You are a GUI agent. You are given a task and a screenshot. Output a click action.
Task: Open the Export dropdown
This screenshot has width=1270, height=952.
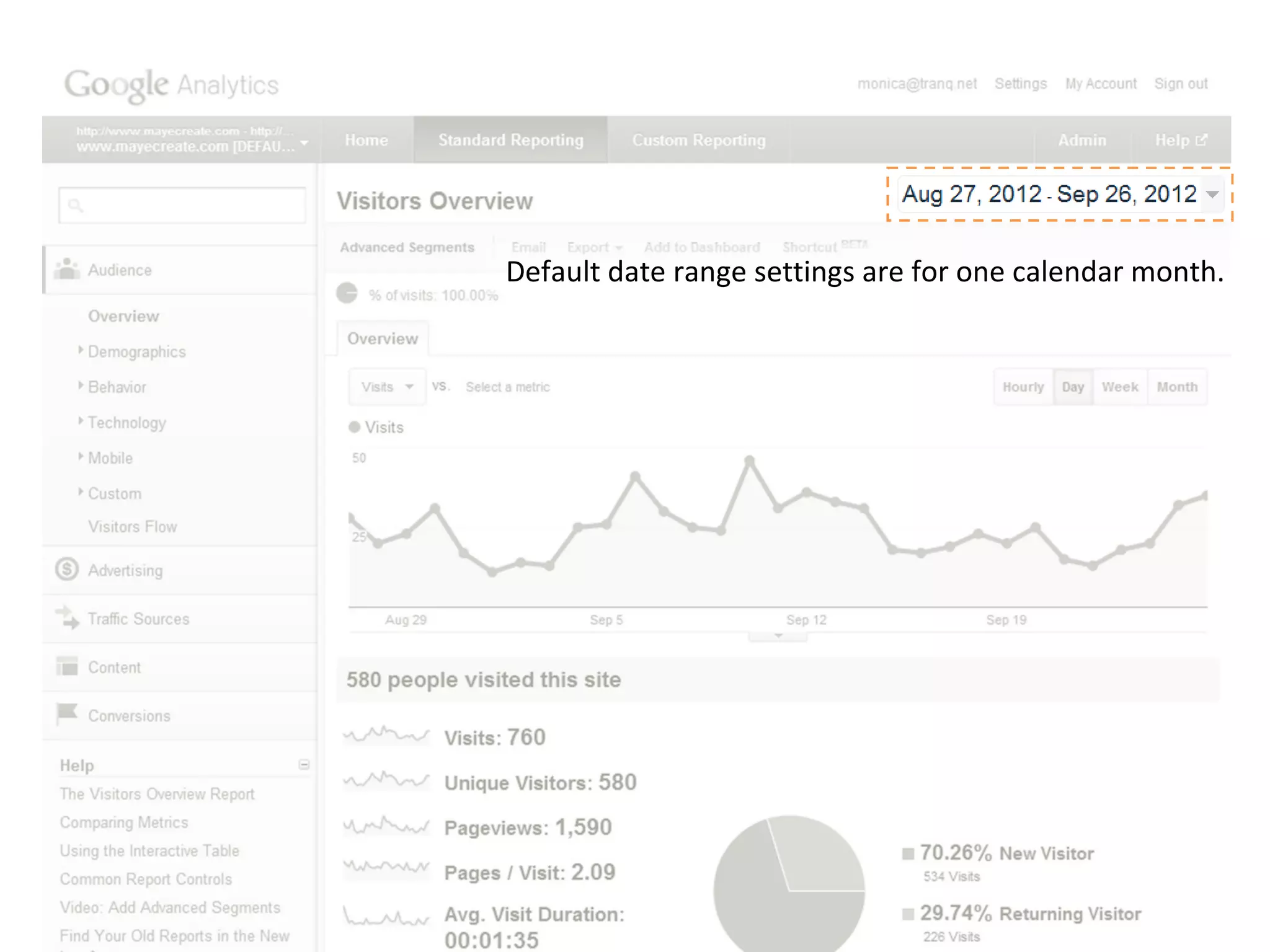click(594, 247)
